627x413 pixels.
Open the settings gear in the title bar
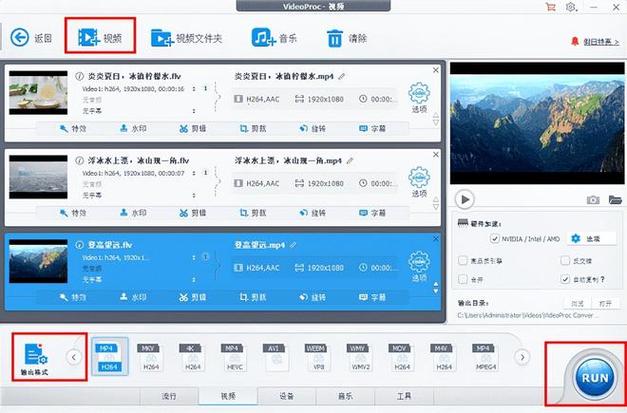point(571,7)
